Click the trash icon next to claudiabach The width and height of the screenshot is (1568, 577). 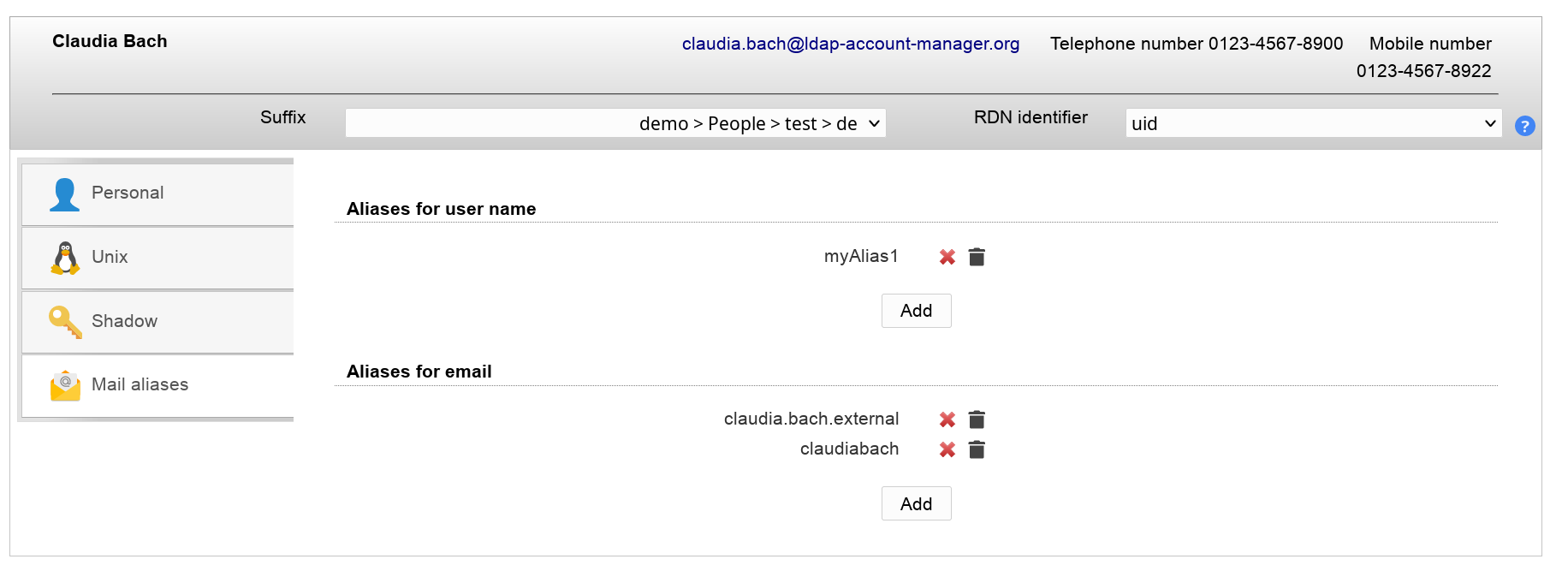977,449
